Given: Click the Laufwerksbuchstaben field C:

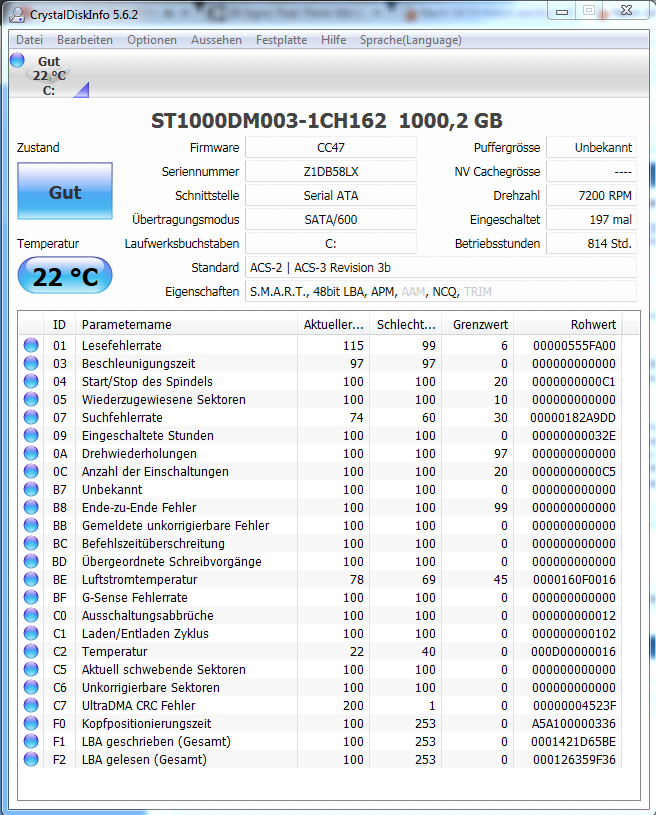Looking at the screenshot, I should click(x=331, y=243).
